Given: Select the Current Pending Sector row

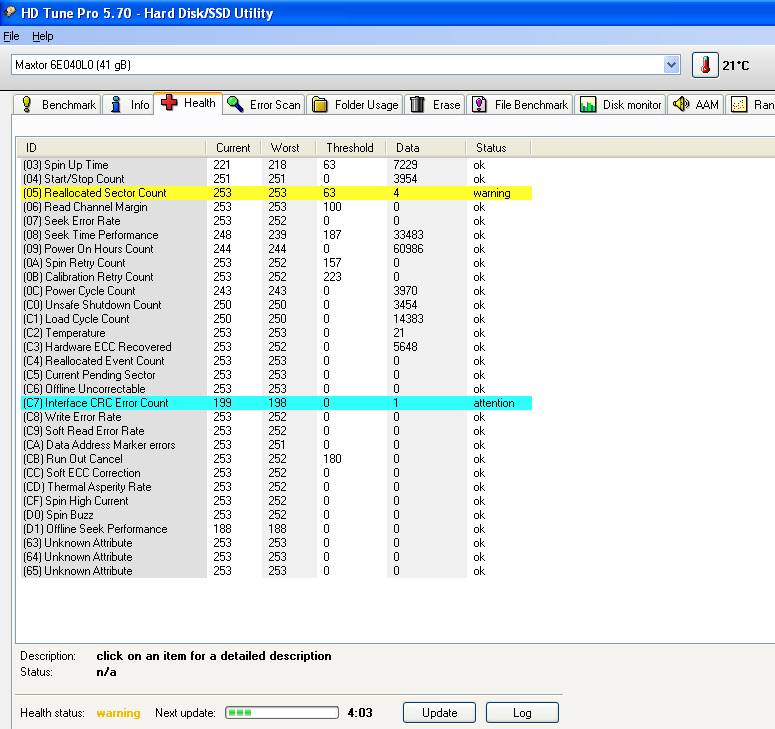Looking at the screenshot, I should 276,375.
